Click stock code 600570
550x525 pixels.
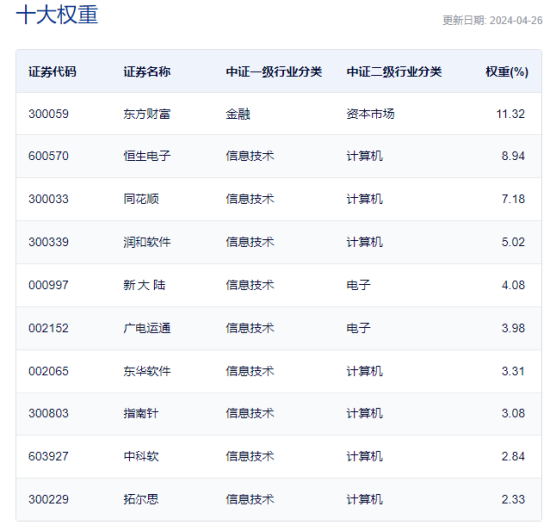[48, 156]
